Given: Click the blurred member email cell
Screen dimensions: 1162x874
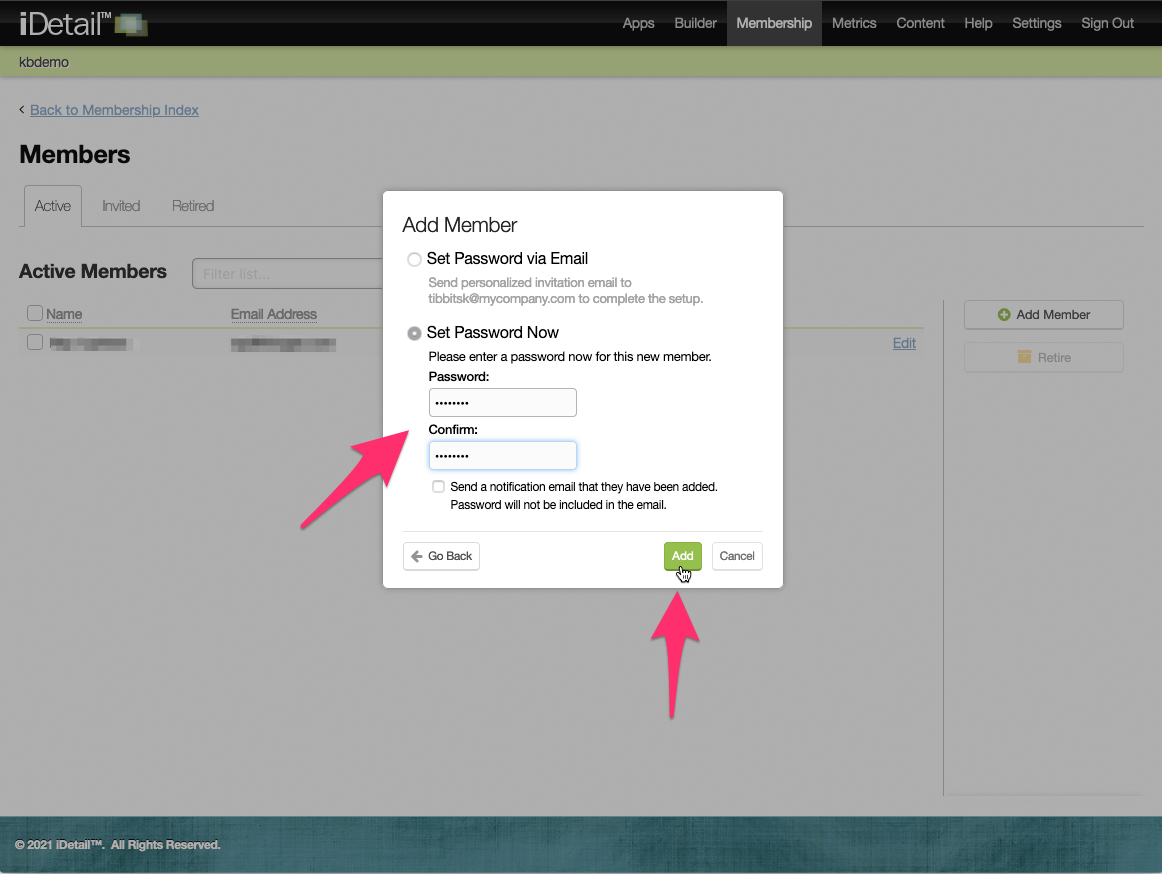Looking at the screenshot, I should pyautogui.click(x=283, y=343).
